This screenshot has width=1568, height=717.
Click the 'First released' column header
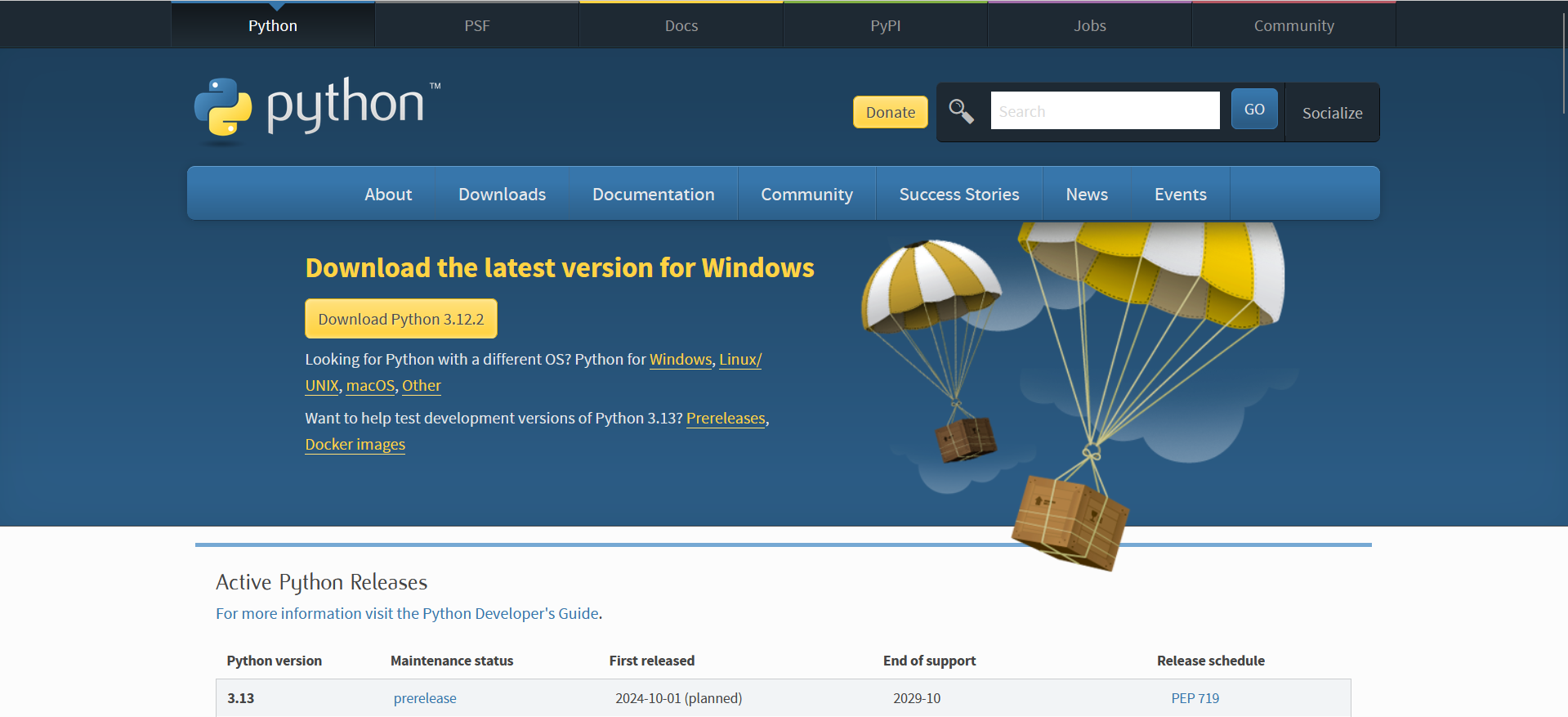click(652, 661)
